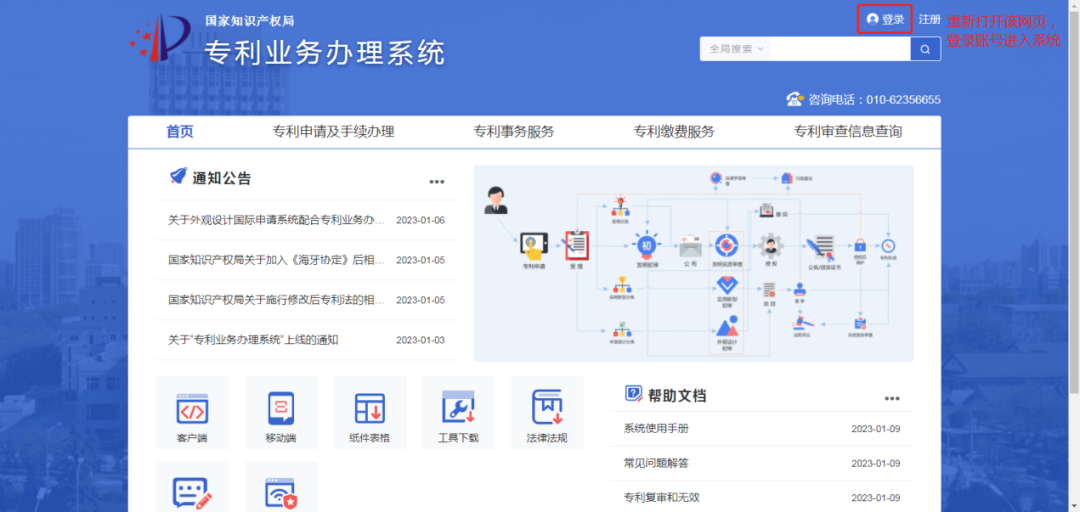
Task: Click the 公布 envelope icon in flowchart
Action: 690,246
